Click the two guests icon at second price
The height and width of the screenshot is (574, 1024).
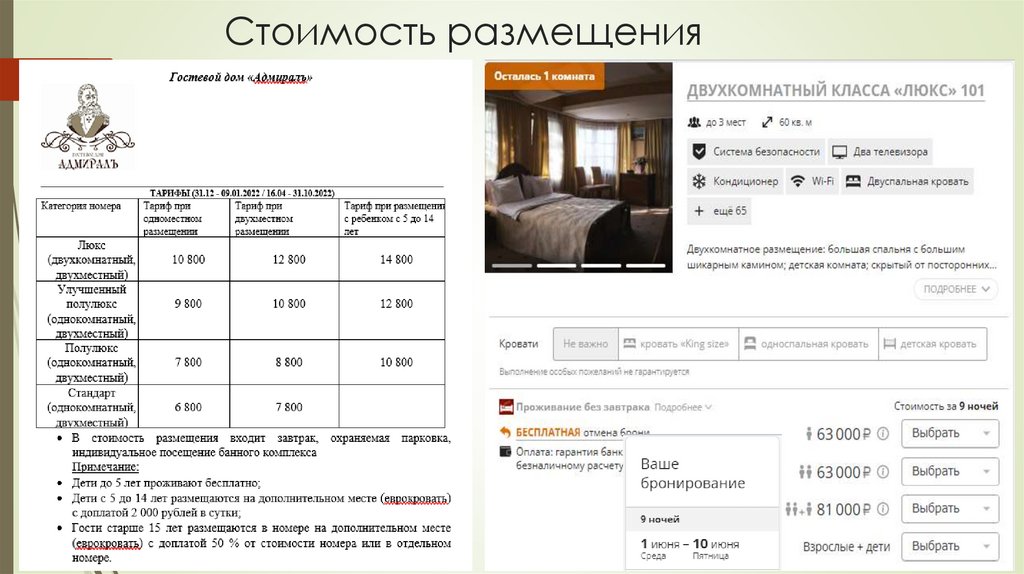[x=805, y=471]
